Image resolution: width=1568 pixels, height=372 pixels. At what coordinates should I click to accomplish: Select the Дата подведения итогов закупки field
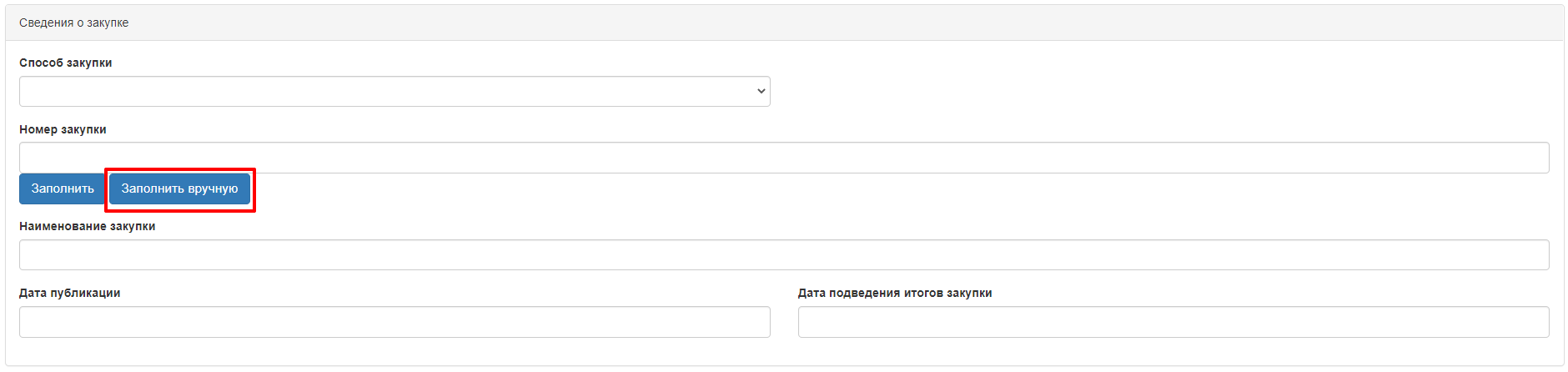(1173, 322)
